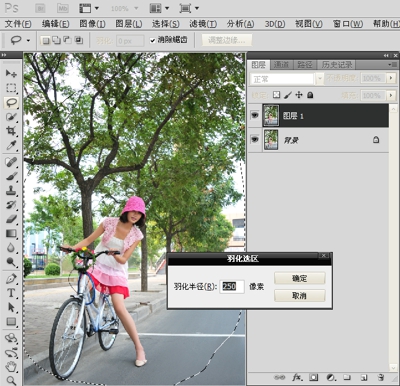Select the Type tool
400x386 pixels.
click(x=11, y=293)
